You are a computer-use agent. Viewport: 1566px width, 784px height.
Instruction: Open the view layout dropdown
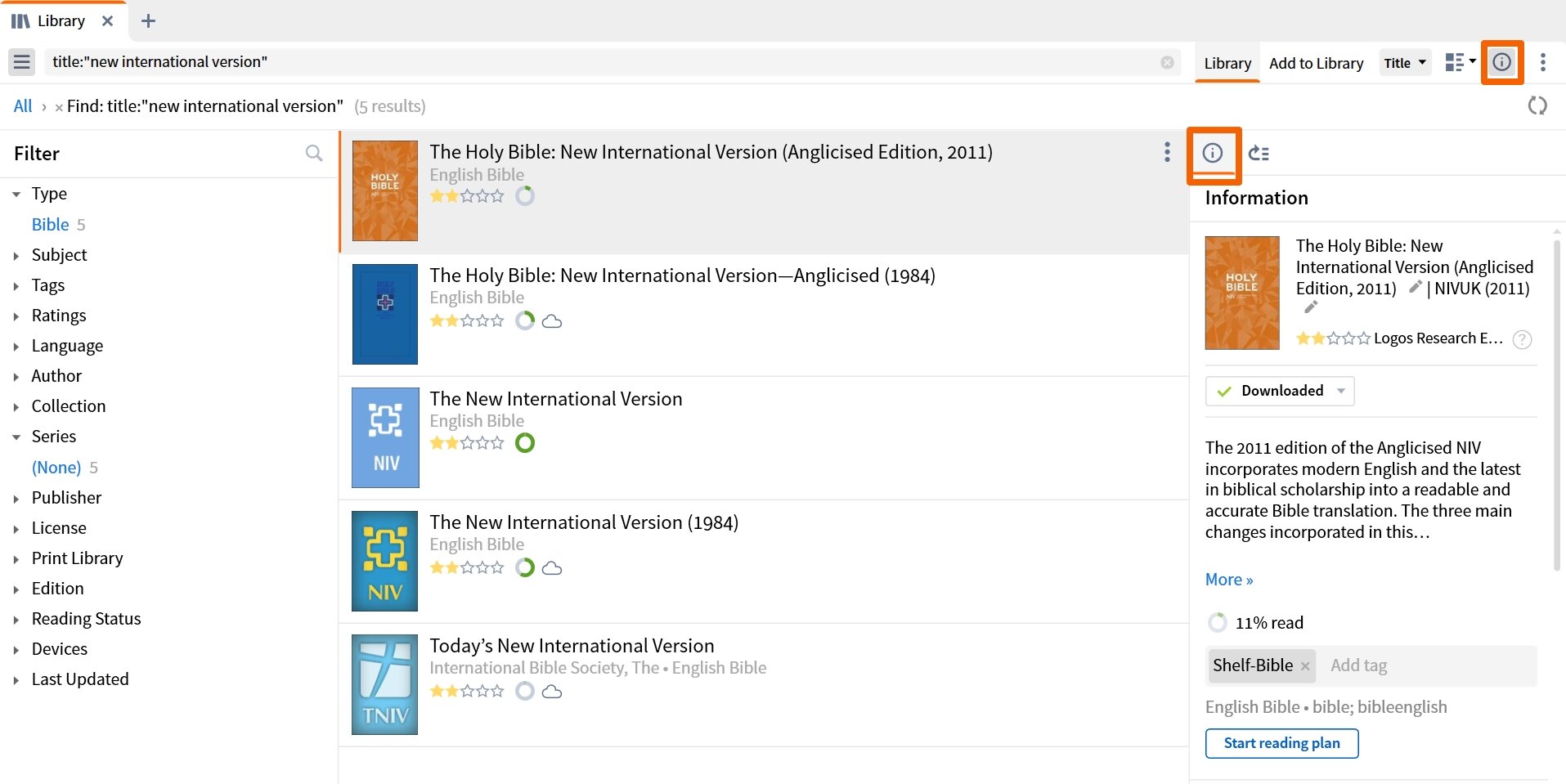click(x=1460, y=62)
